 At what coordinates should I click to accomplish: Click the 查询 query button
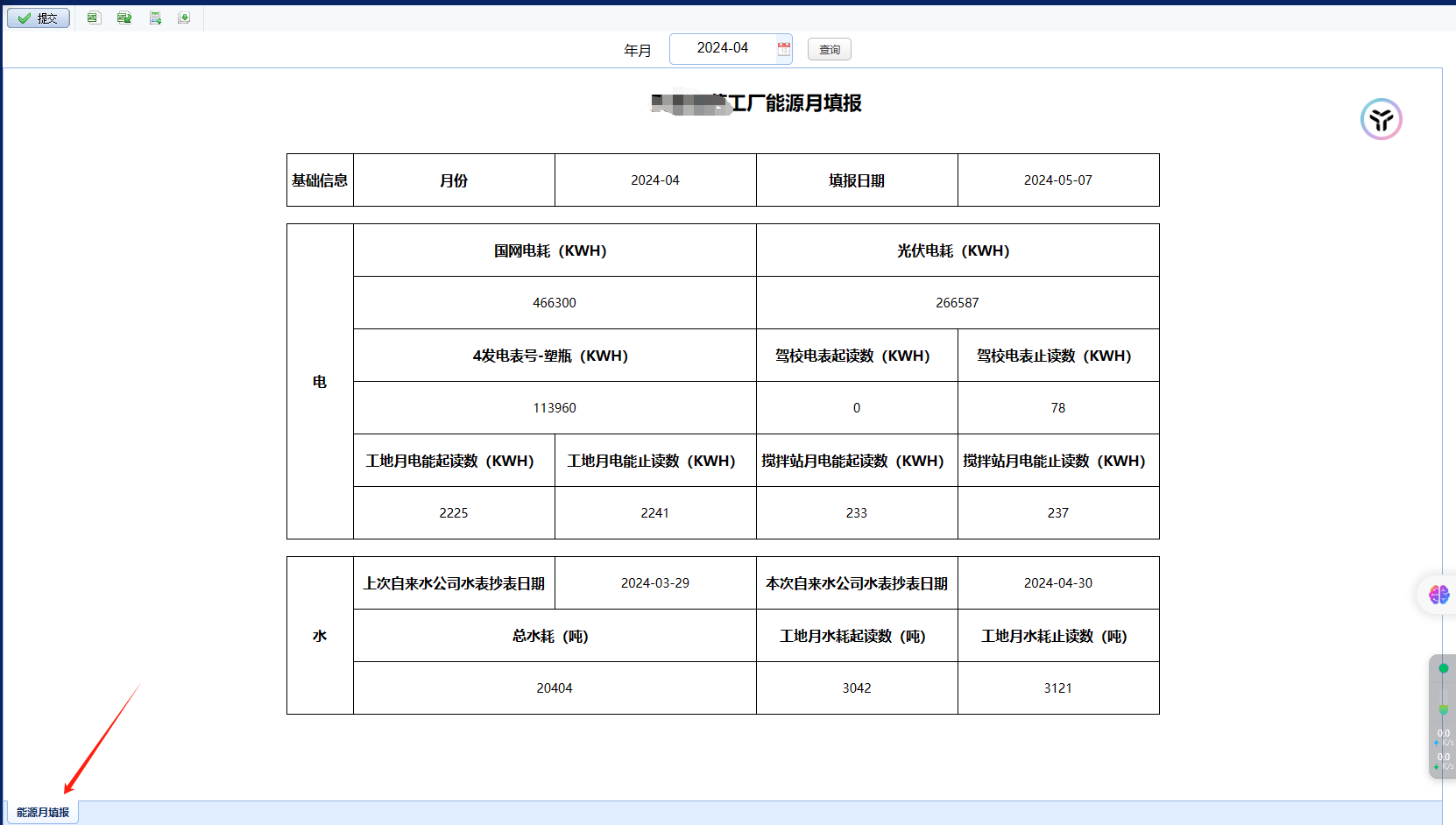830,49
